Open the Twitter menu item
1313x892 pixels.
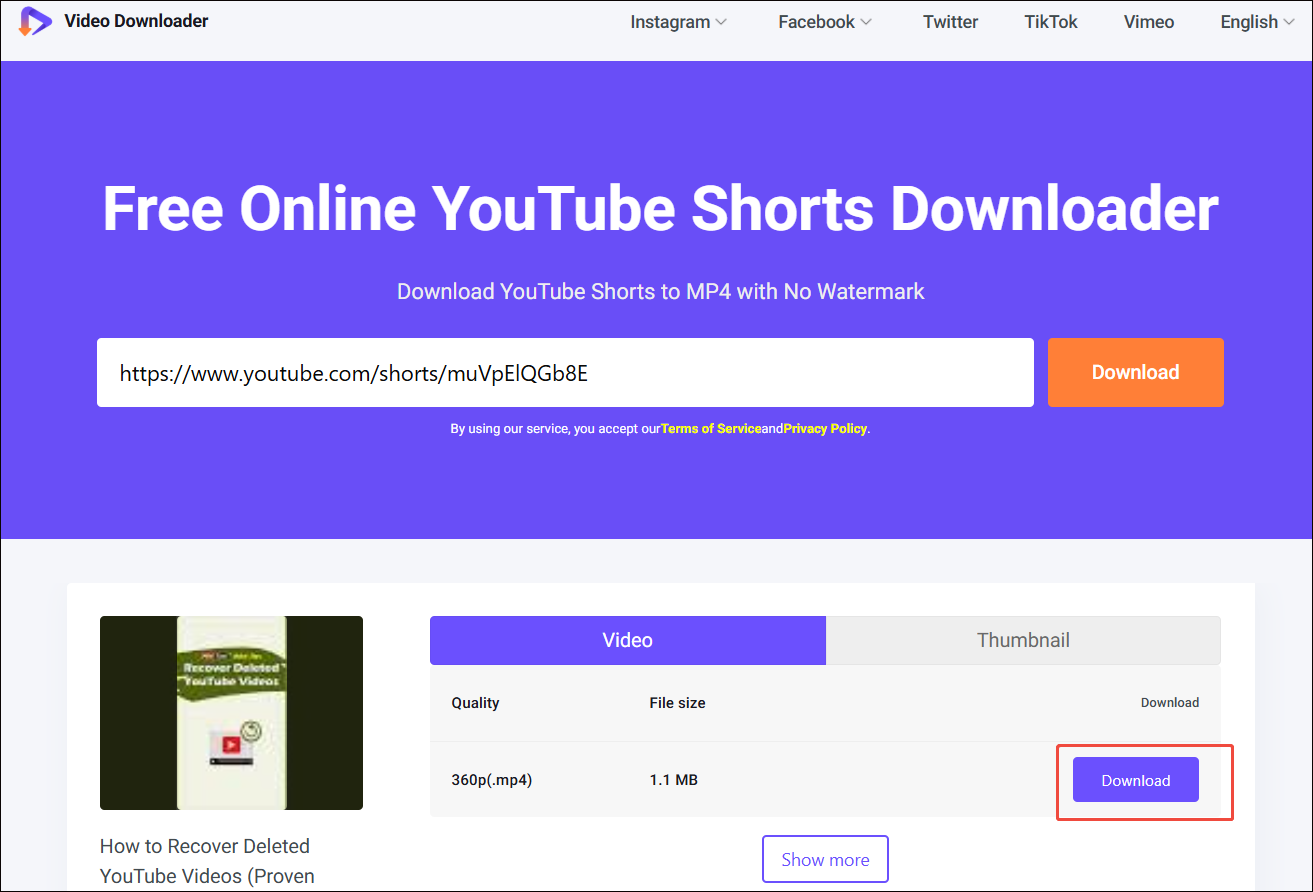(x=950, y=22)
